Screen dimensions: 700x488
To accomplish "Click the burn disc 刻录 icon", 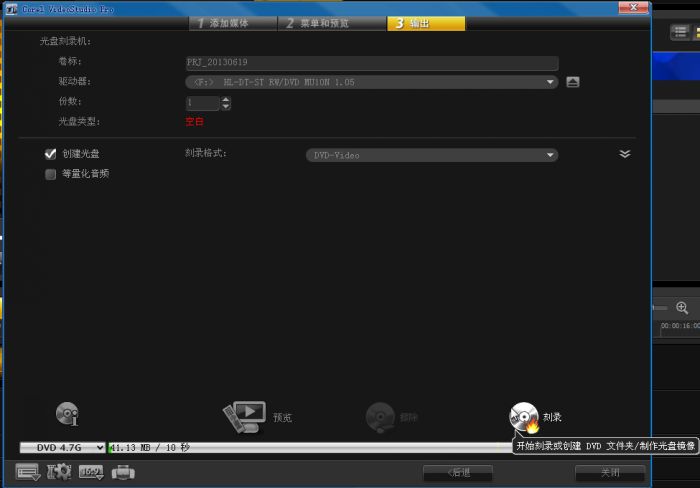I will pyautogui.click(x=525, y=417).
